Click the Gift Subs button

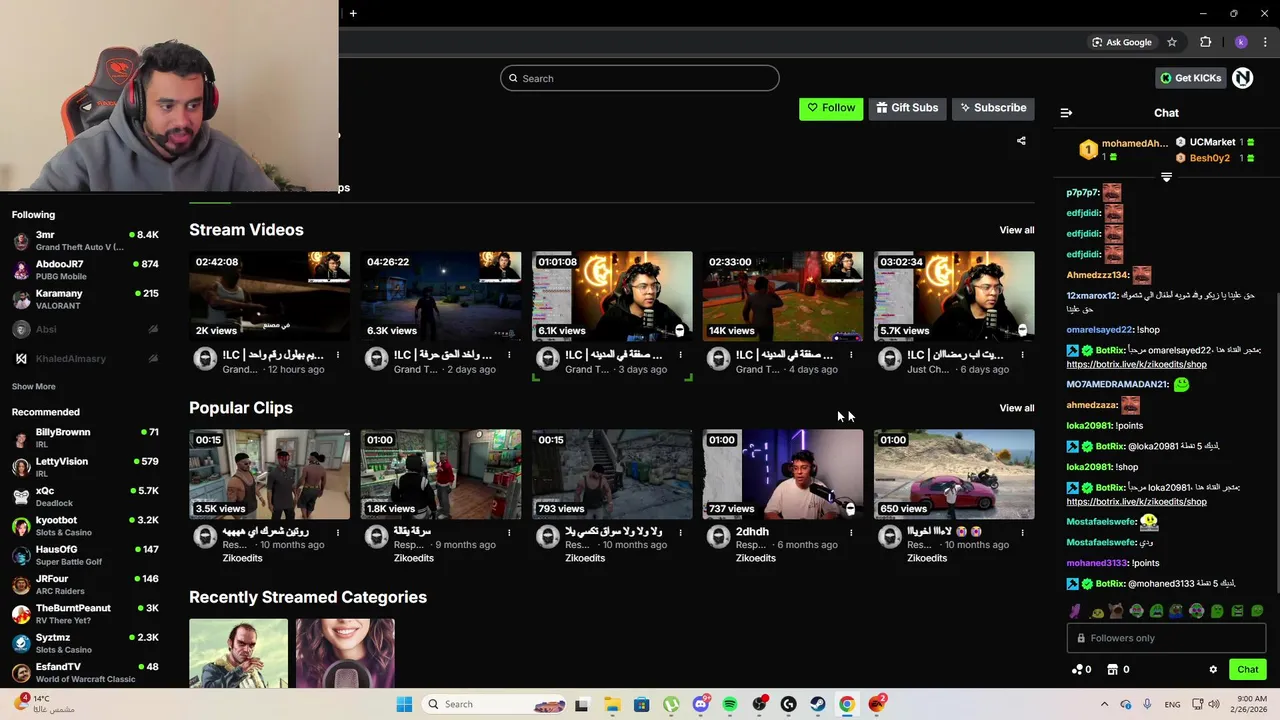[908, 108]
